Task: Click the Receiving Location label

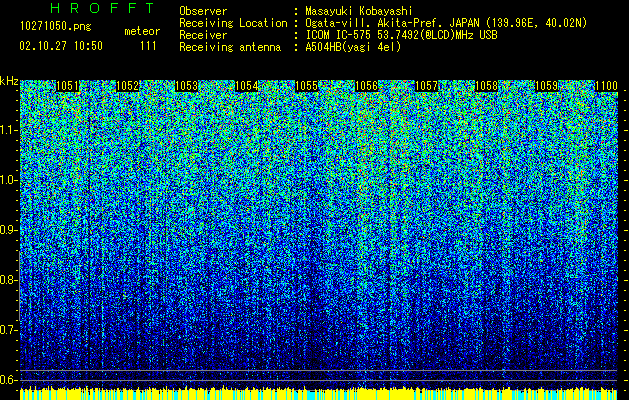Action: click(233, 23)
